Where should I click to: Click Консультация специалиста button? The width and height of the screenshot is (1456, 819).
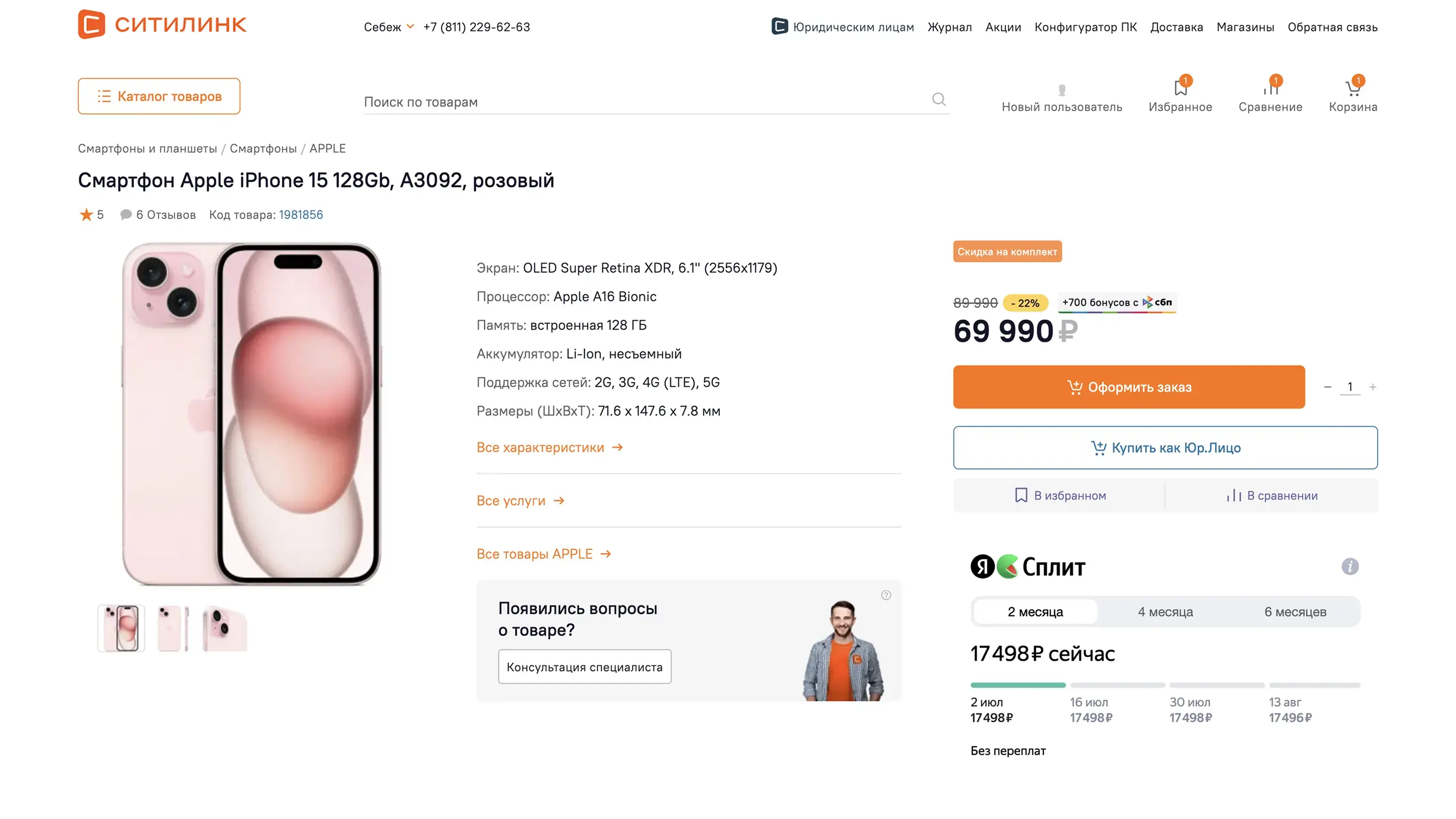point(584,667)
